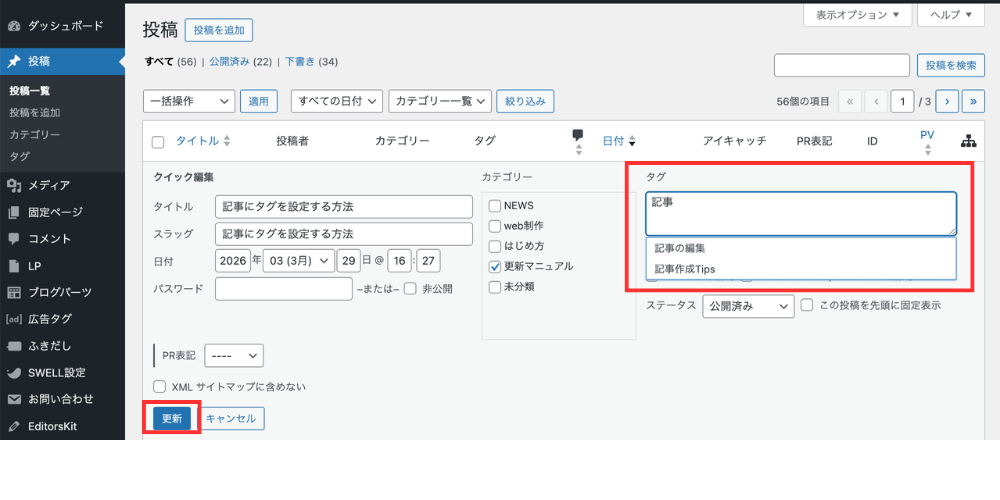The width and height of the screenshot is (1000, 500).
Task: Open お問い合わせ in the sidebar
Action: (x=60, y=399)
